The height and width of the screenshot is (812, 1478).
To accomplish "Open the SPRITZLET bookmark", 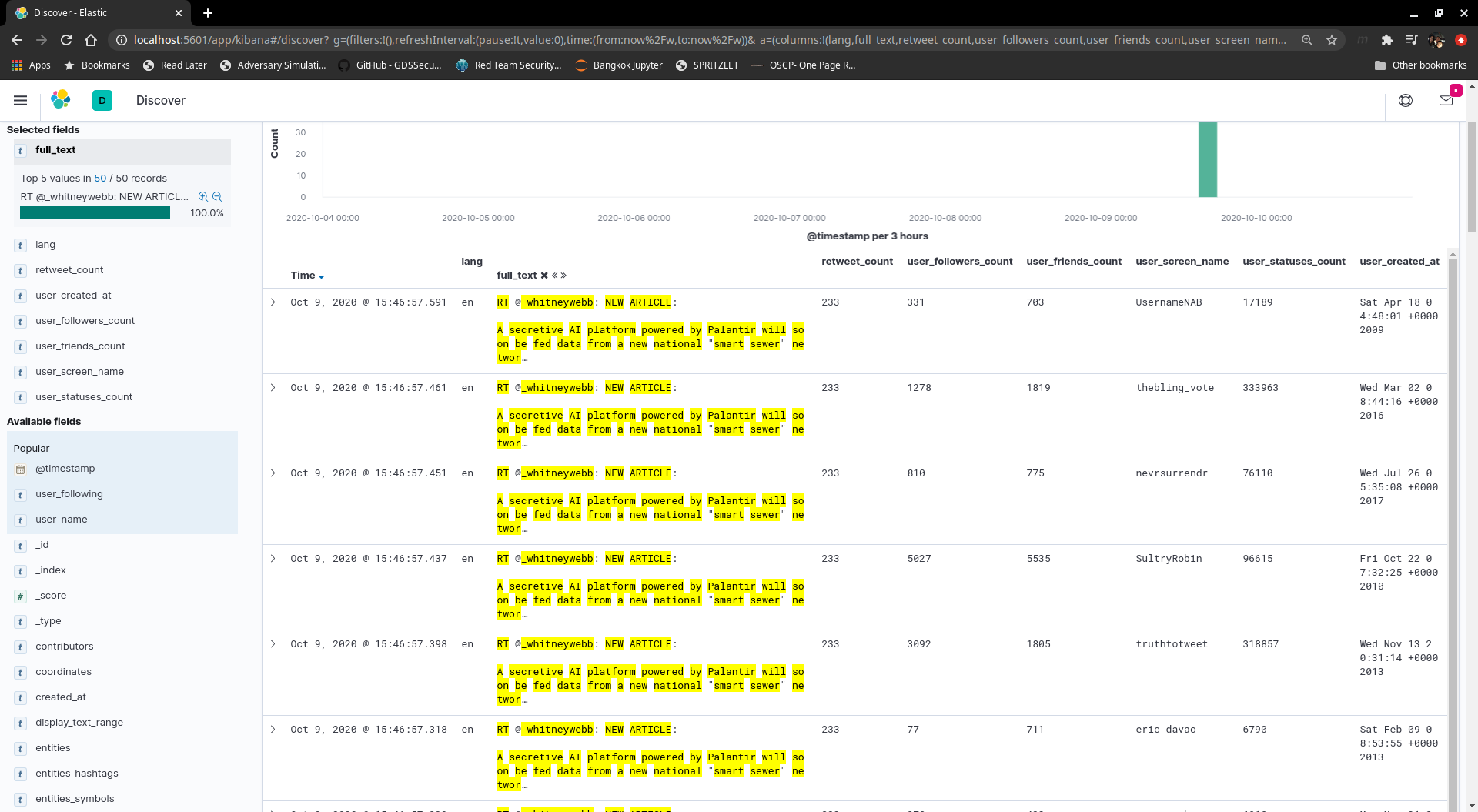I will click(x=707, y=65).
